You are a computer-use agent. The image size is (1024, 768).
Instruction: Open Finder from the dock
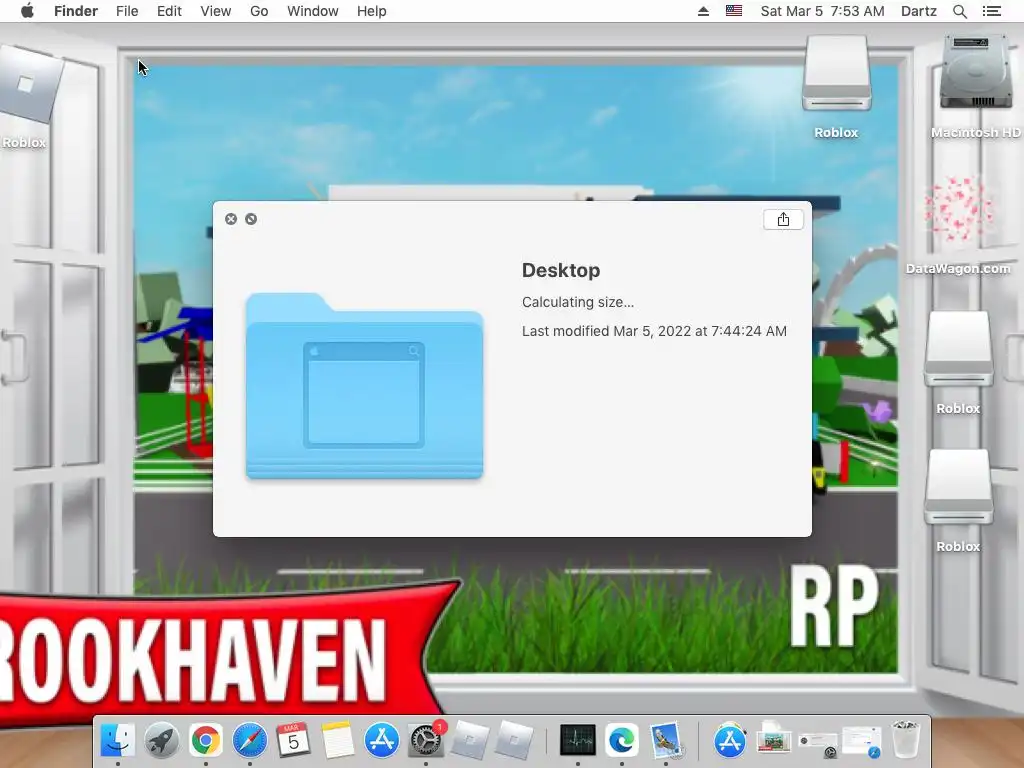118,741
